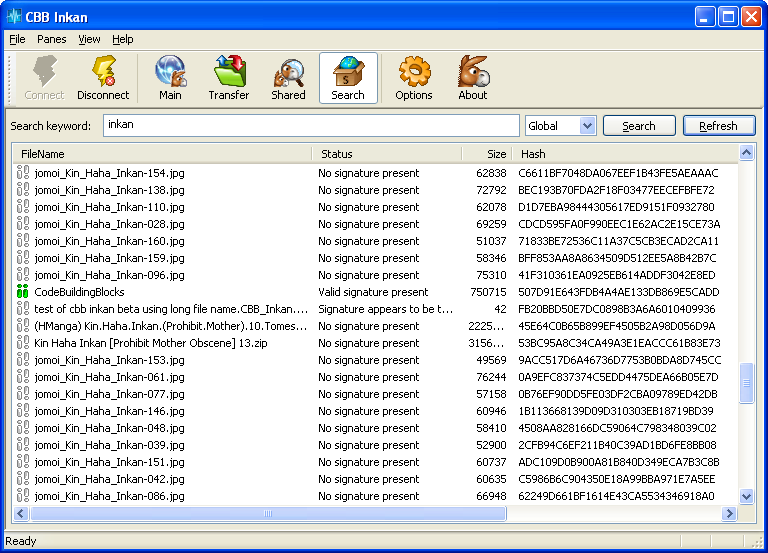Click the size value 62838
Image resolution: width=768 pixels, height=553 pixels.
coord(491,173)
